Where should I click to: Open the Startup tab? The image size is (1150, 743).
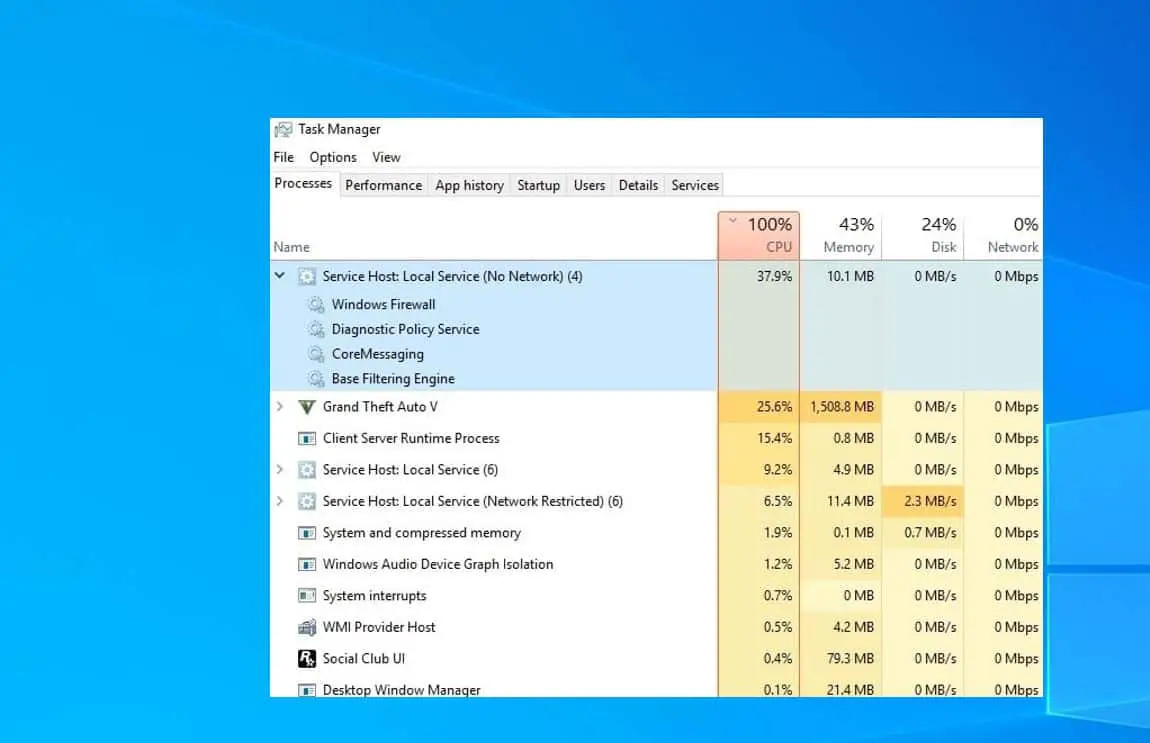pyautogui.click(x=538, y=186)
